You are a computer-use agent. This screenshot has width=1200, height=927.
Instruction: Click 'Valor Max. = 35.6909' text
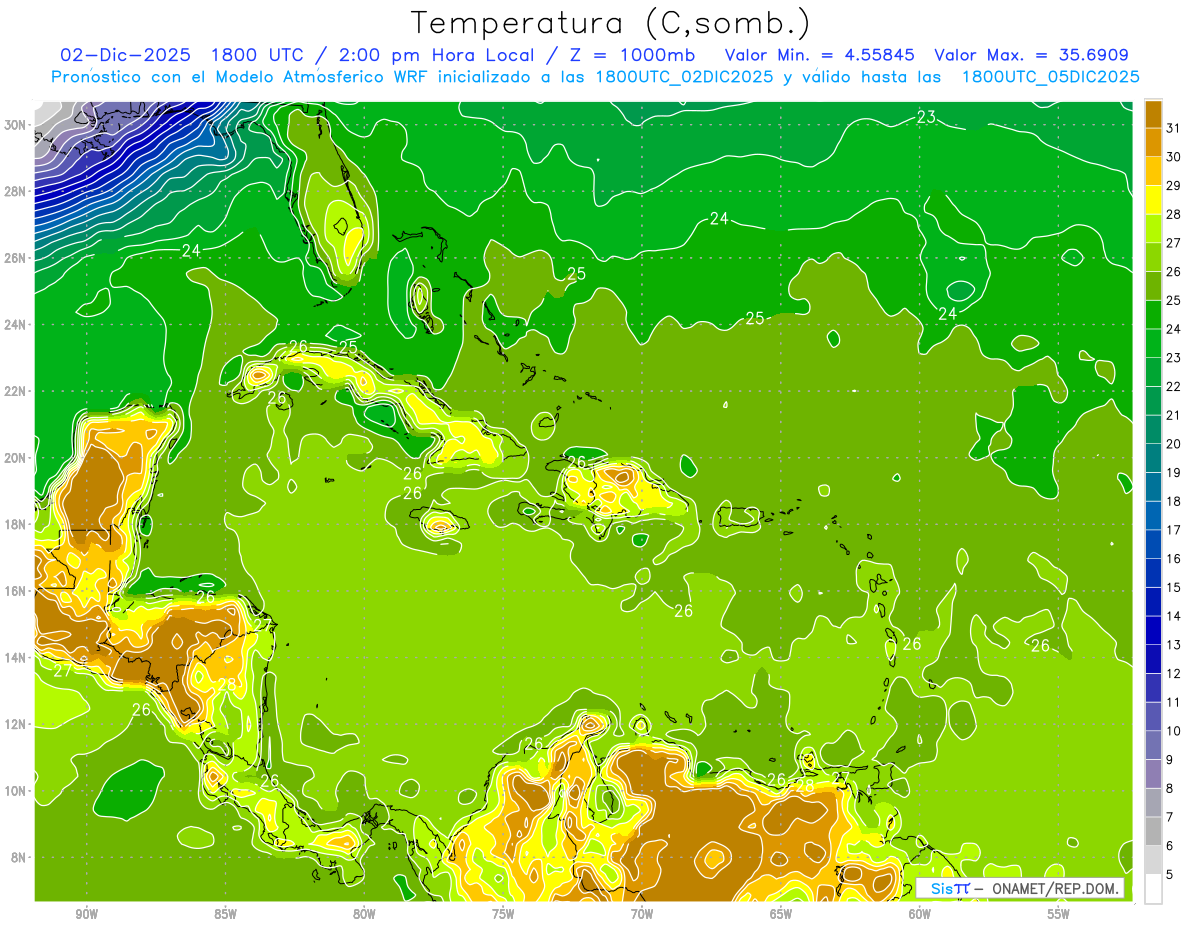pyautogui.click(x=1031, y=55)
